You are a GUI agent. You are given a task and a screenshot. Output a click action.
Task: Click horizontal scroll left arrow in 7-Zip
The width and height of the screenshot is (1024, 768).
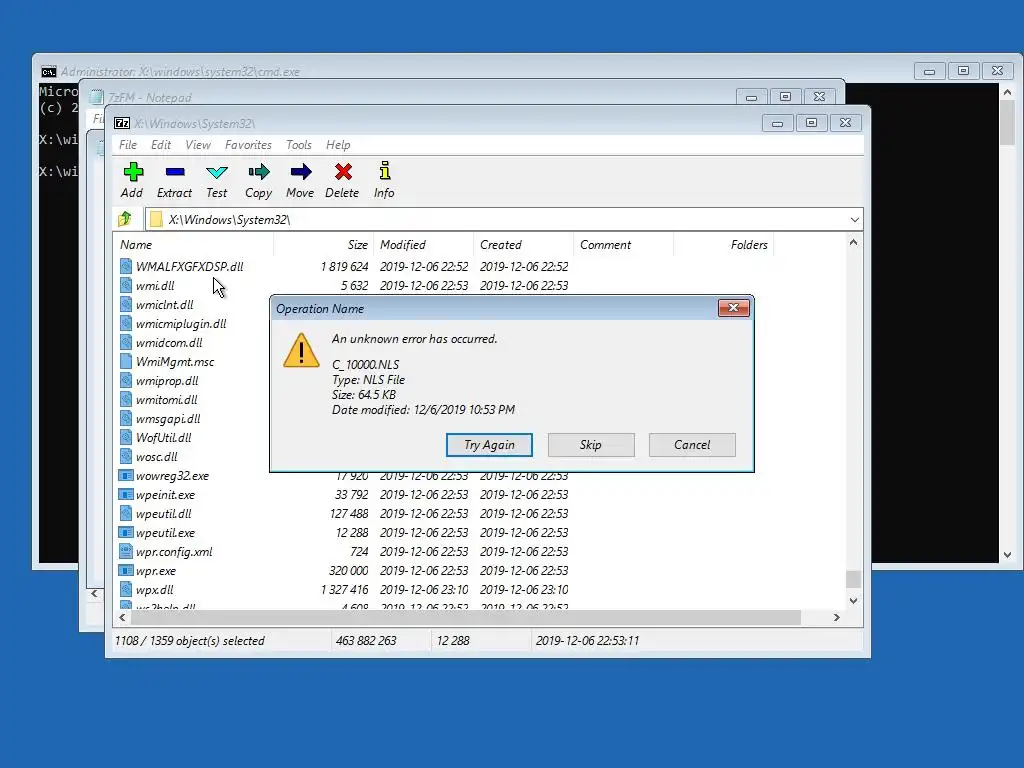(x=122, y=617)
